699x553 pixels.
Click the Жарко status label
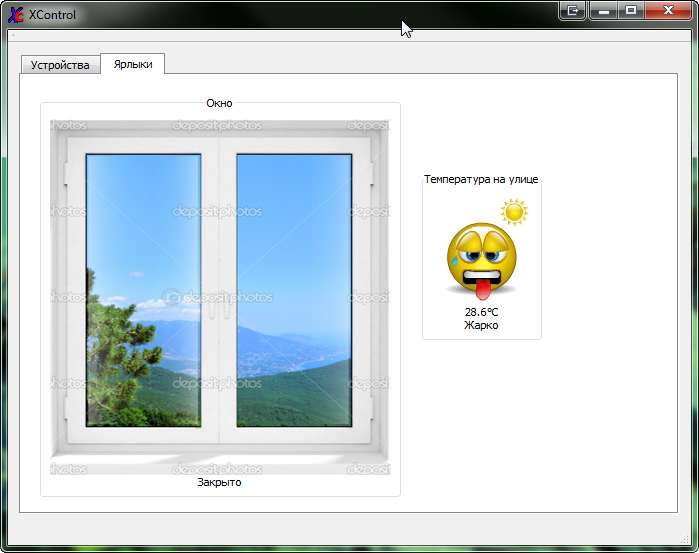(x=481, y=325)
